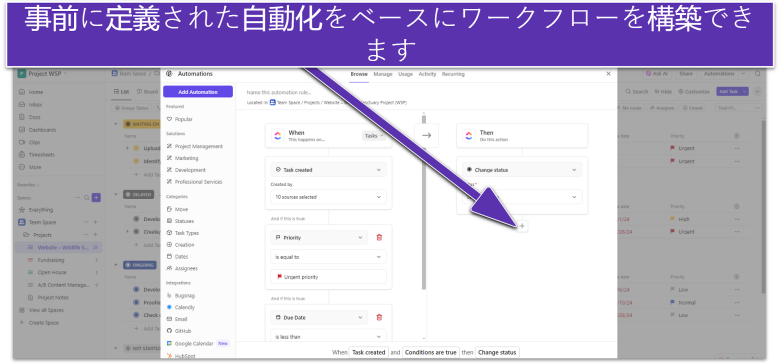Click the Task created summary chip
This screenshot has width=780, height=363.
pyautogui.click(x=369, y=352)
